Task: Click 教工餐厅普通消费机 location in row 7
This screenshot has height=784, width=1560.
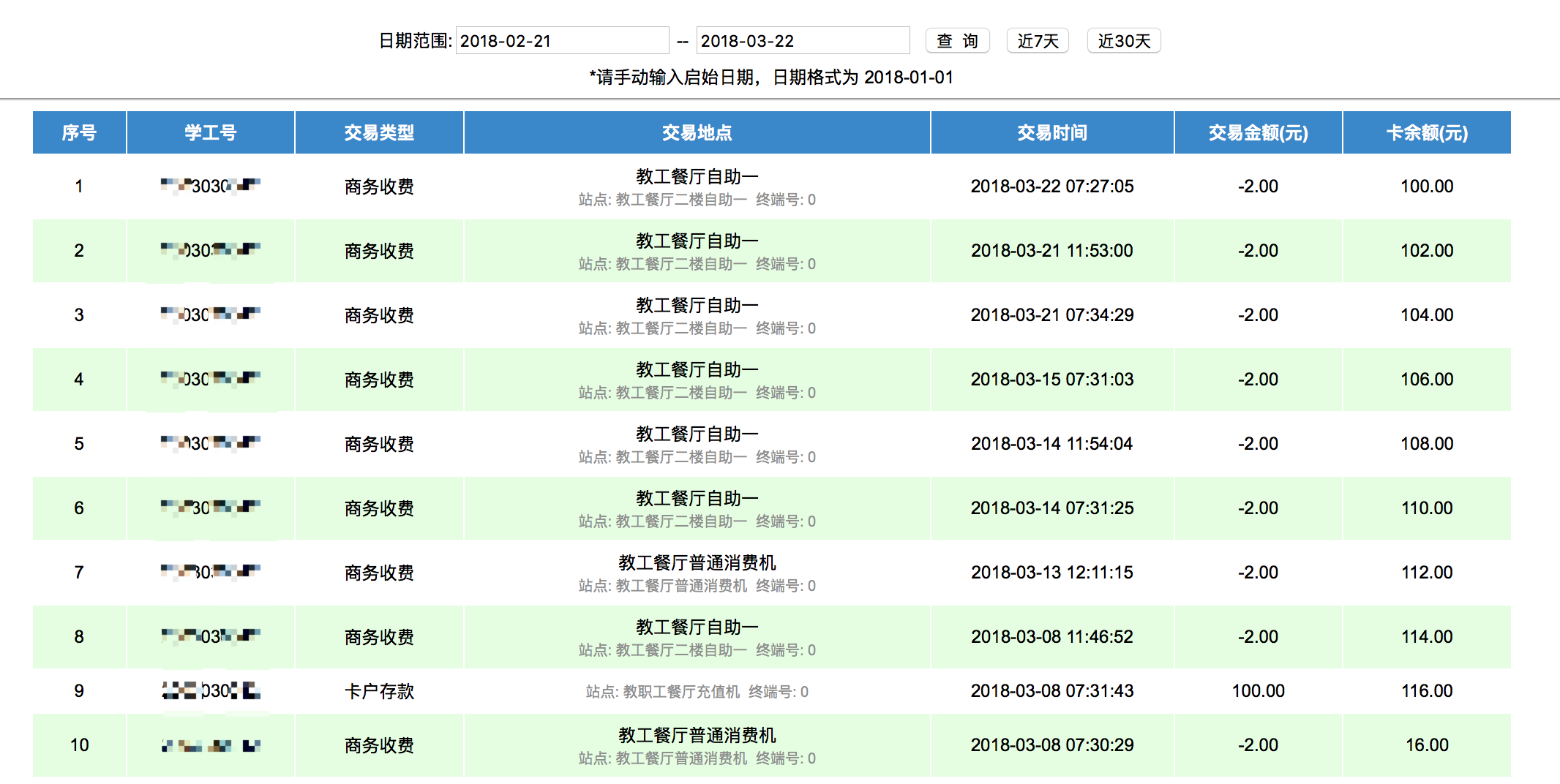Action: pyautogui.click(x=697, y=563)
